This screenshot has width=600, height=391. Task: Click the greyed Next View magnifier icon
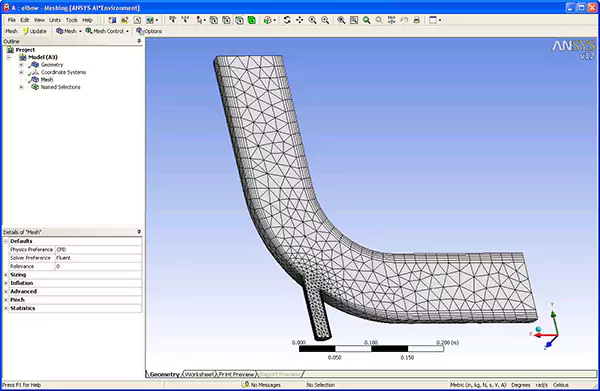(x=379, y=20)
